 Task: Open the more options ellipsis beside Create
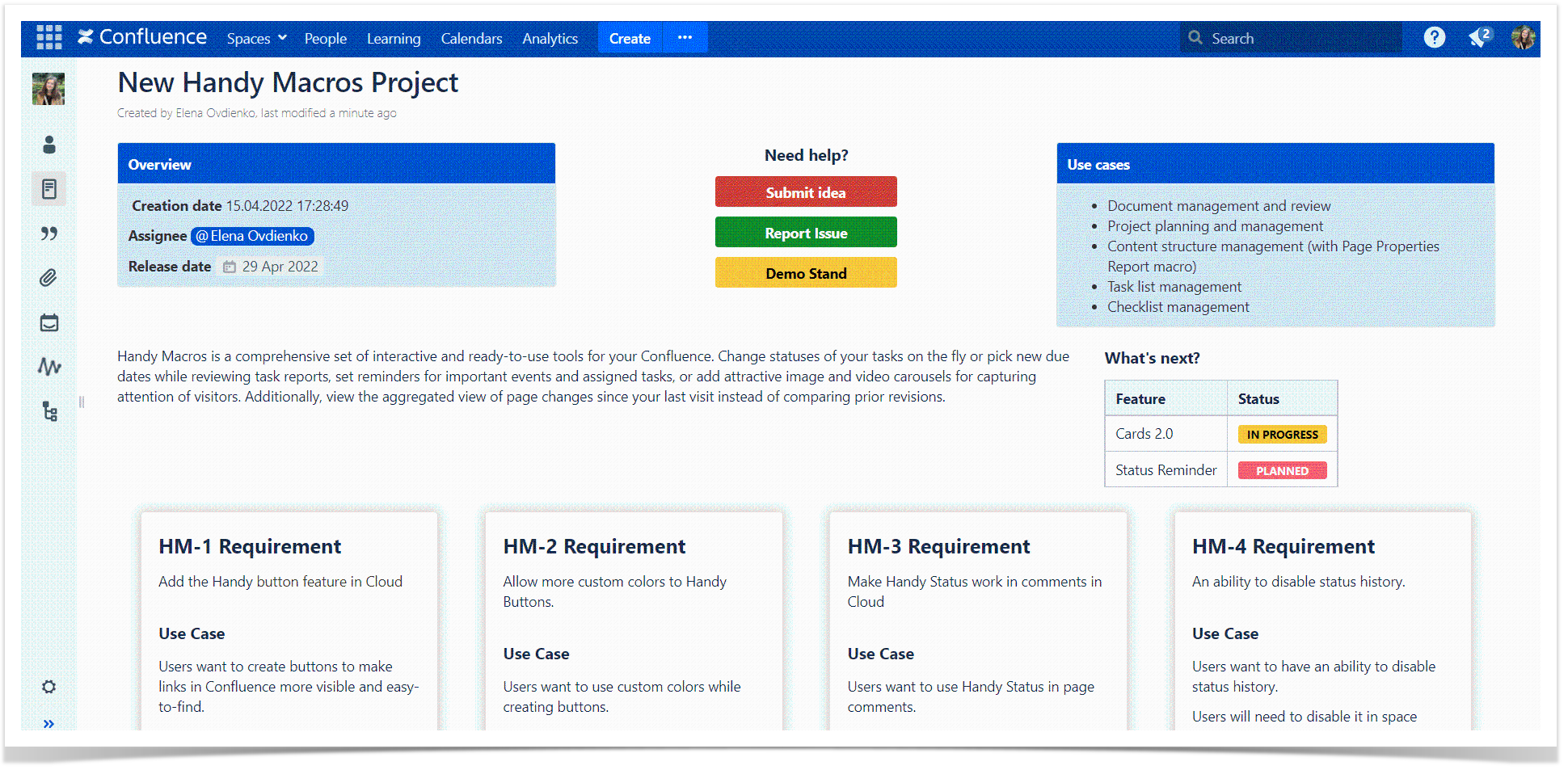click(x=685, y=37)
